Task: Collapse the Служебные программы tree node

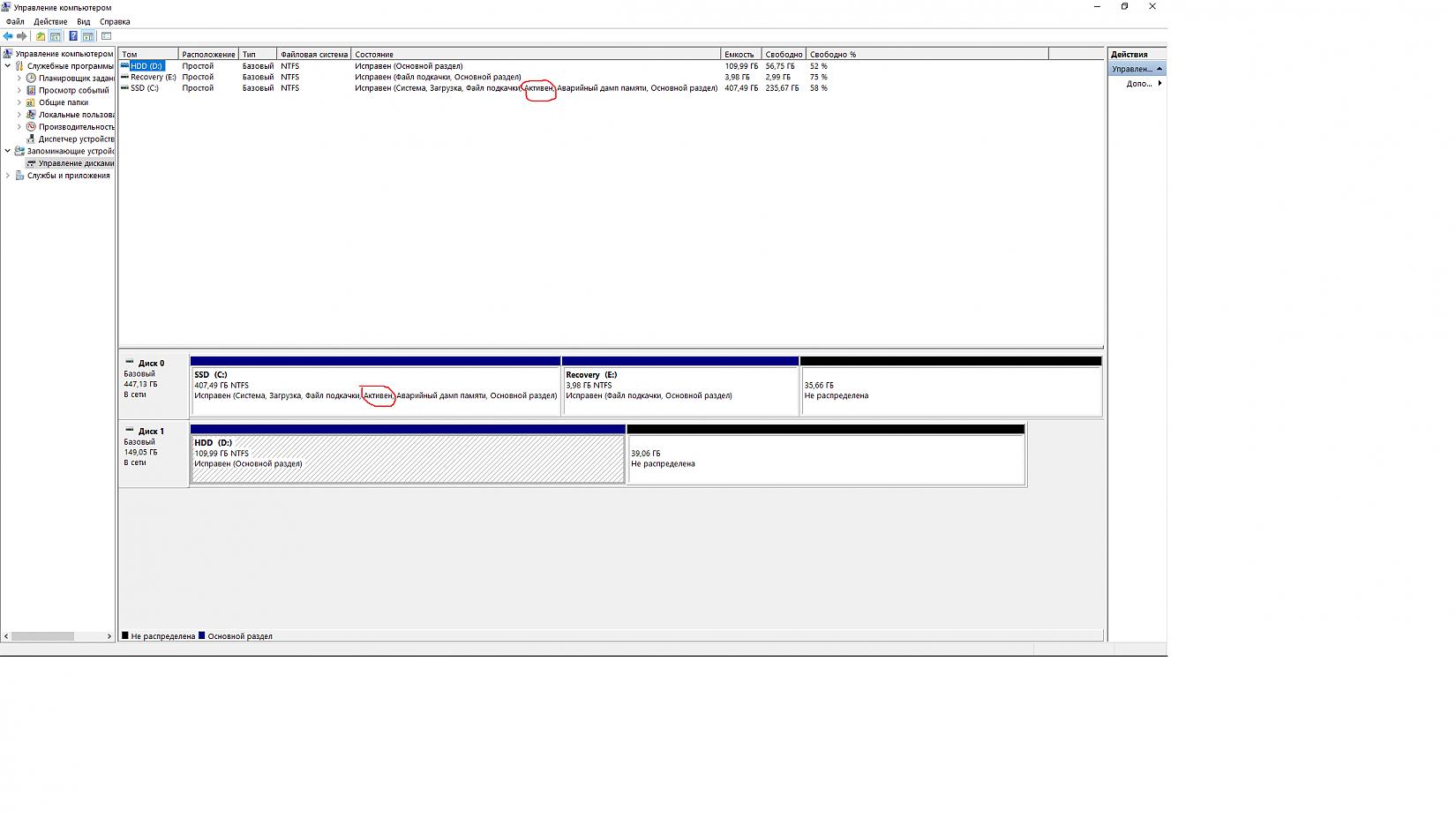Action: coord(8,65)
